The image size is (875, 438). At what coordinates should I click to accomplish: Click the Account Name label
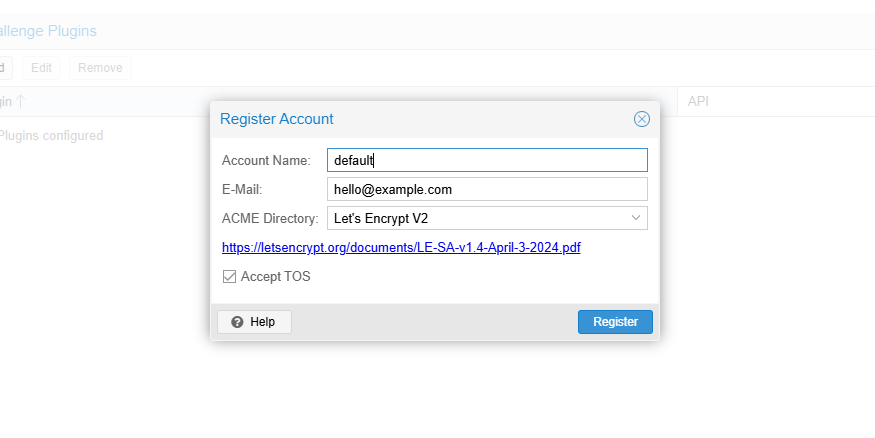click(266, 160)
